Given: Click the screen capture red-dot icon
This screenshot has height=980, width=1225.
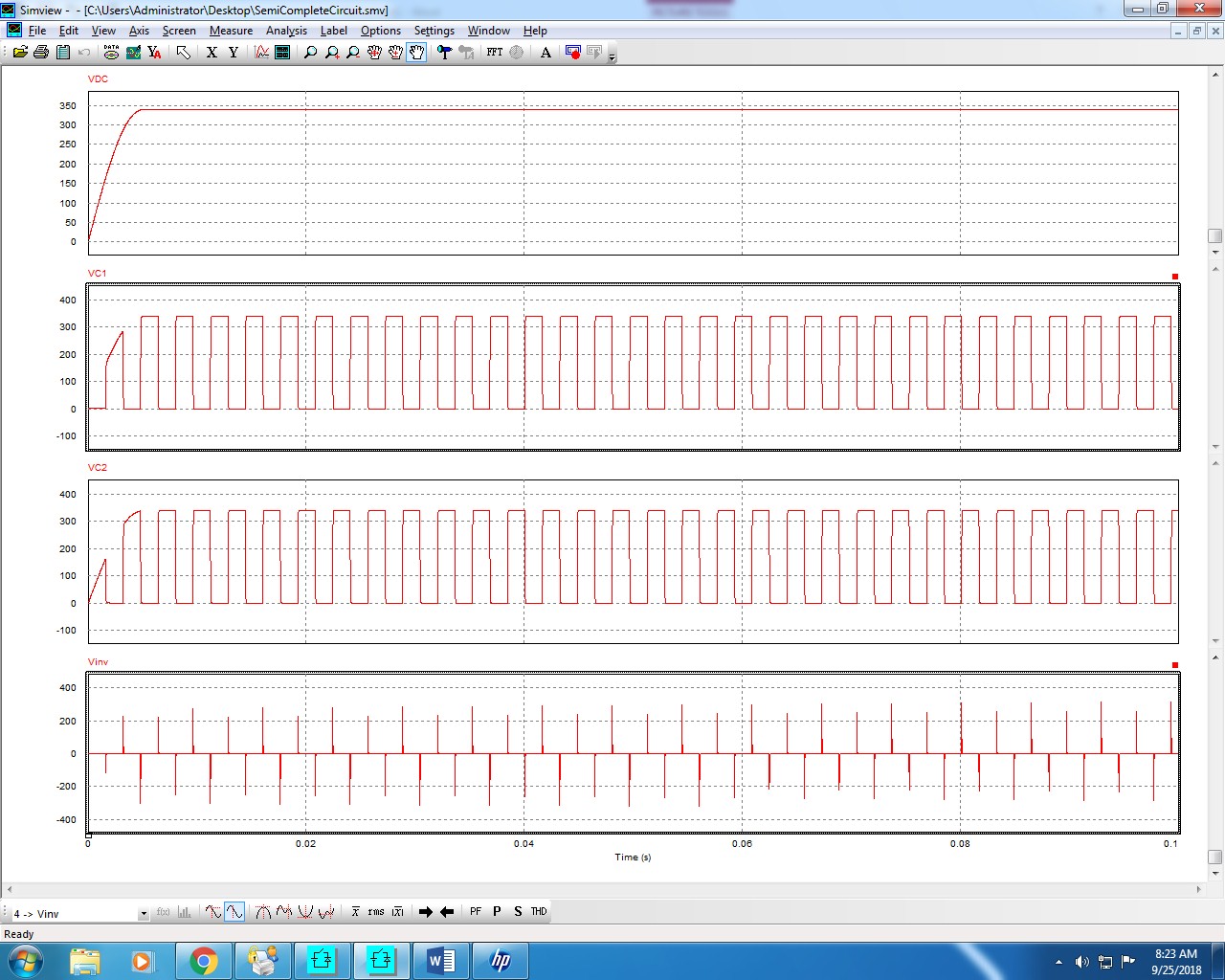Looking at the screenshot, I should pyautogui.click(x=573, y=52).
